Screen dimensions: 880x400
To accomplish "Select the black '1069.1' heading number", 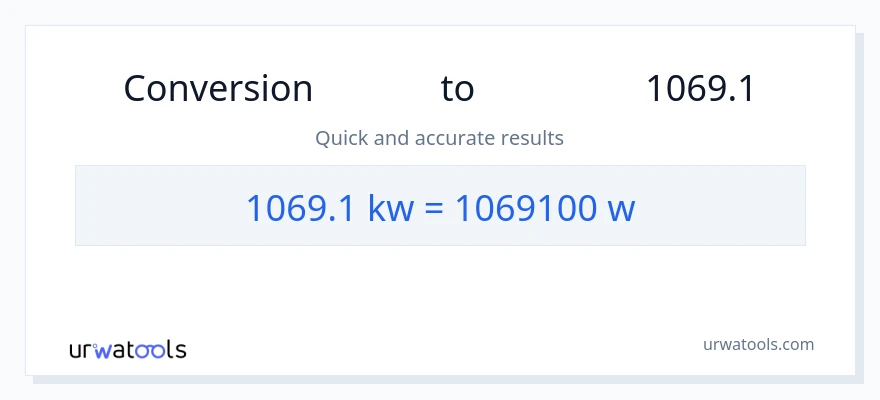I will pos(700,89).
